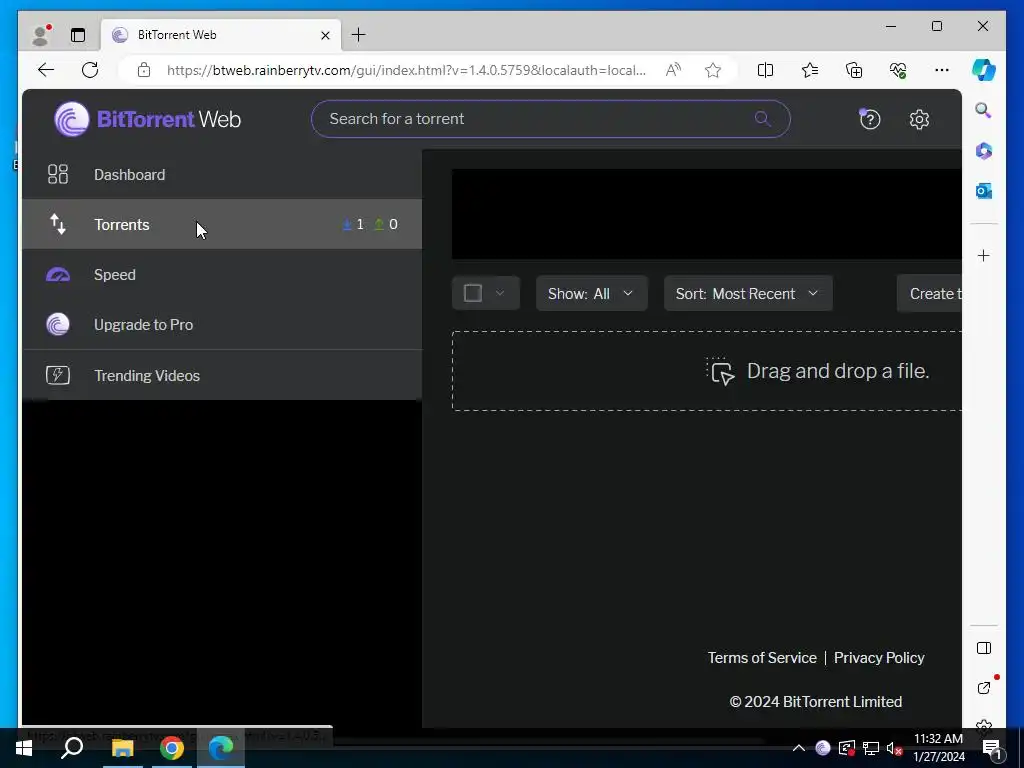Open the Privacy Policy link
The height and width of the screenshot is (768, 1024).
point(879,658)
